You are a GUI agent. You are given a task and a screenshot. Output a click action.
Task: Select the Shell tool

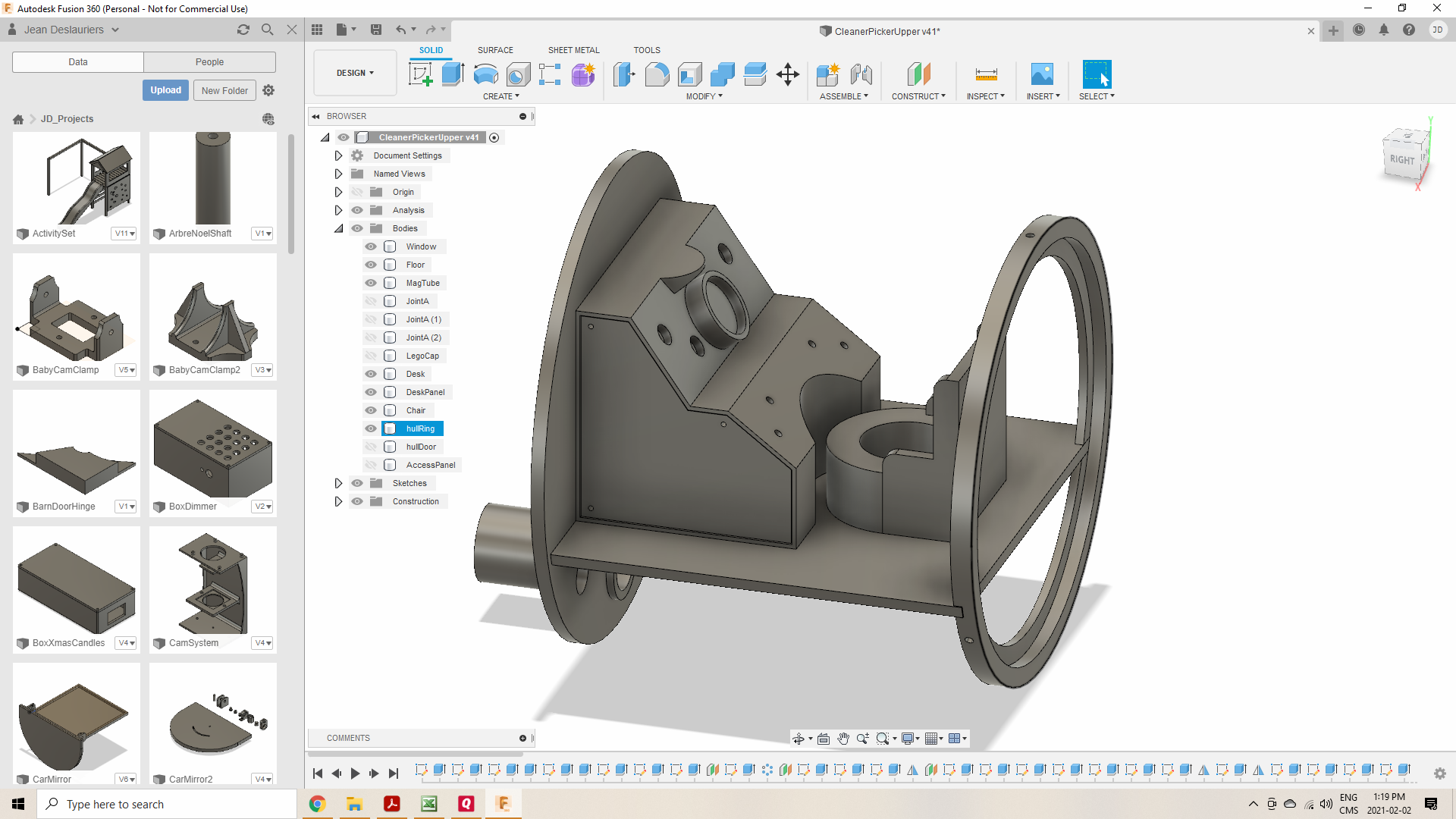tap(689, 74)
